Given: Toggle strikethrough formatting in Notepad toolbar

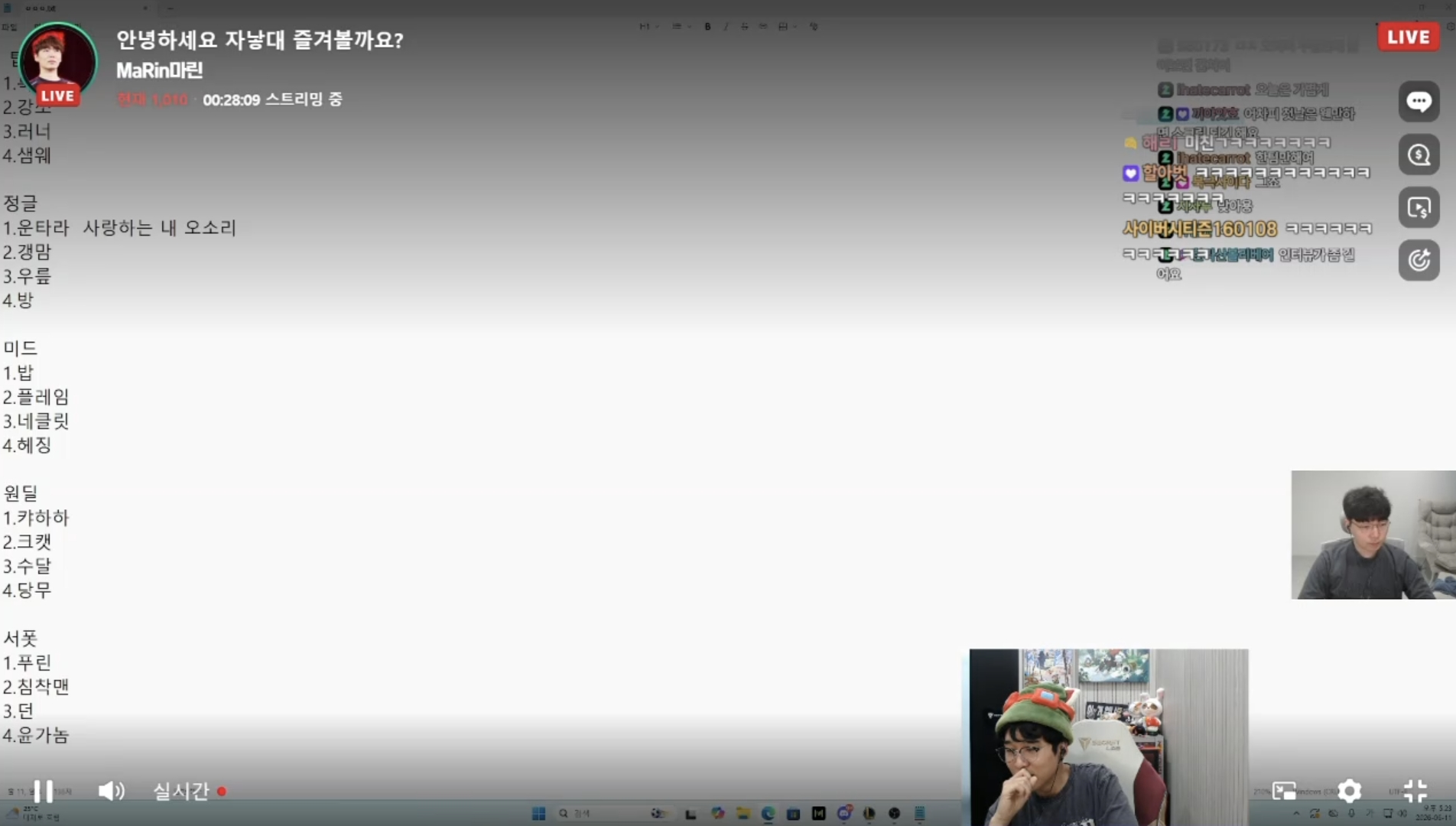Looking at the screenshot, I should (744, 26).
